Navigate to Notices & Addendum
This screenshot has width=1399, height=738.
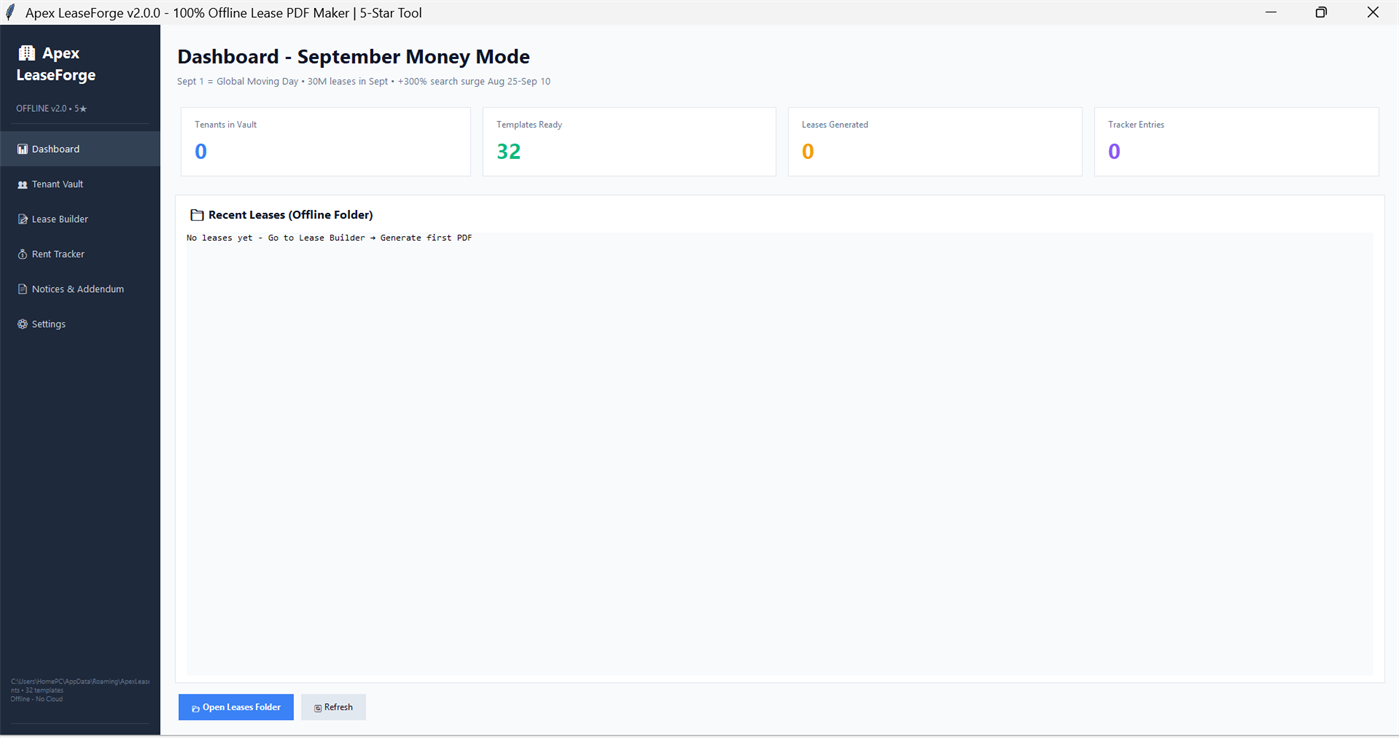click(80, 289)
